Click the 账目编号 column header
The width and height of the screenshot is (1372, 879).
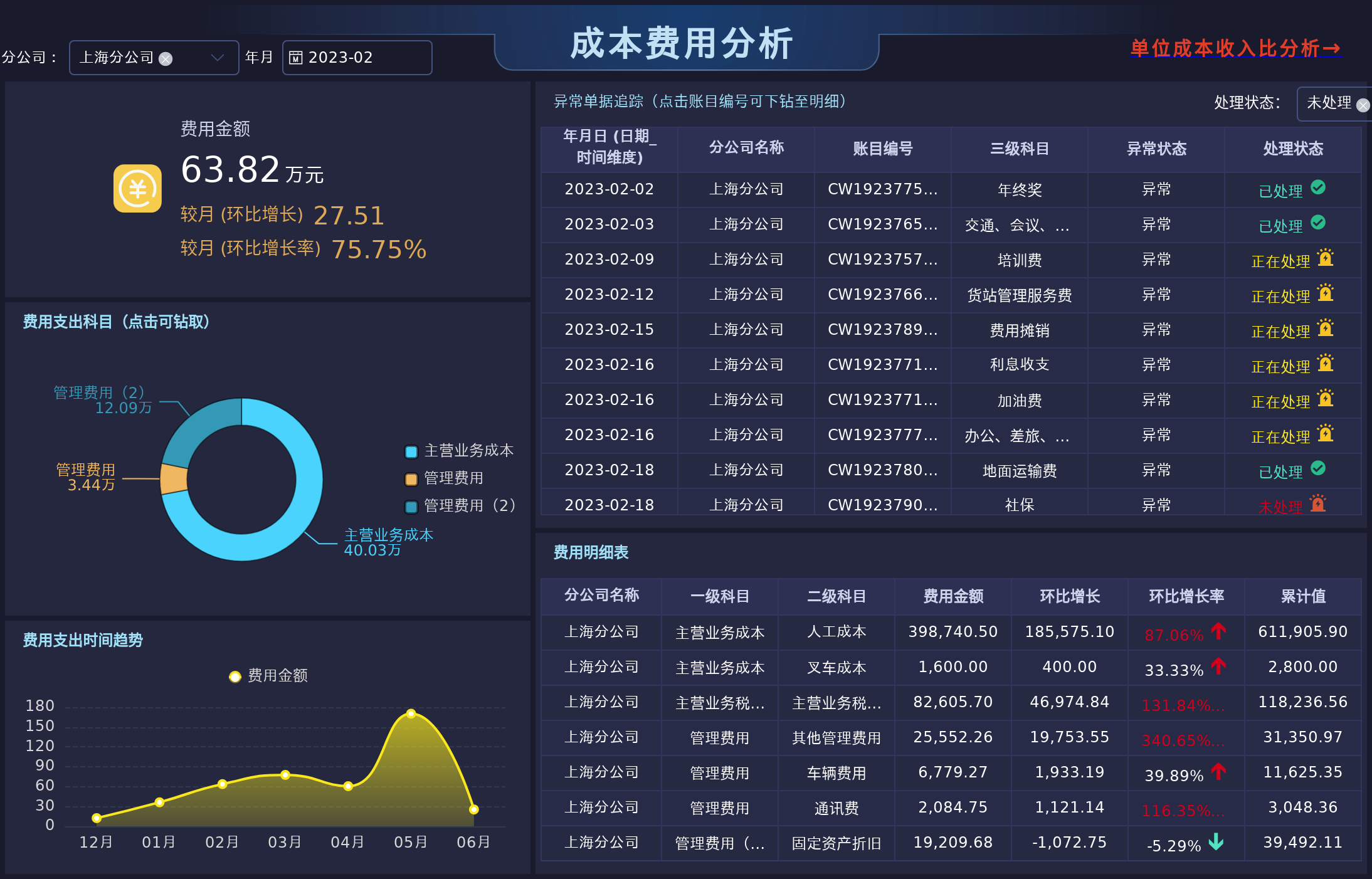pyautogui.click(x=882, y=149)
